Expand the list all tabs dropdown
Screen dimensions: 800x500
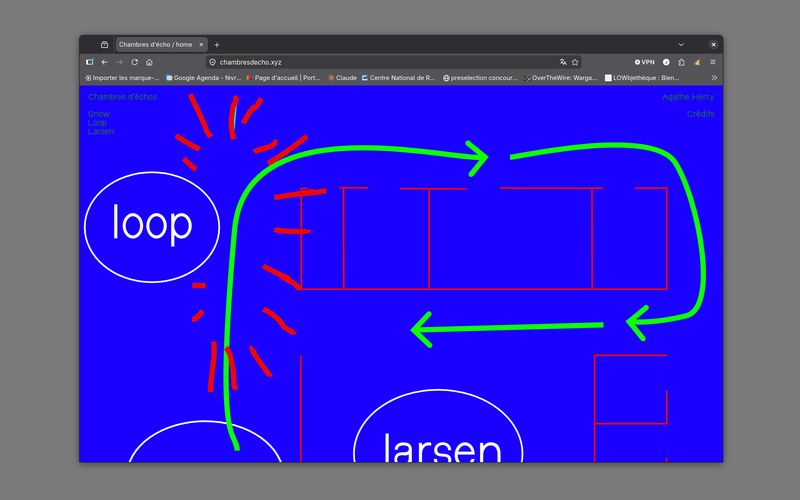[681, 44]
